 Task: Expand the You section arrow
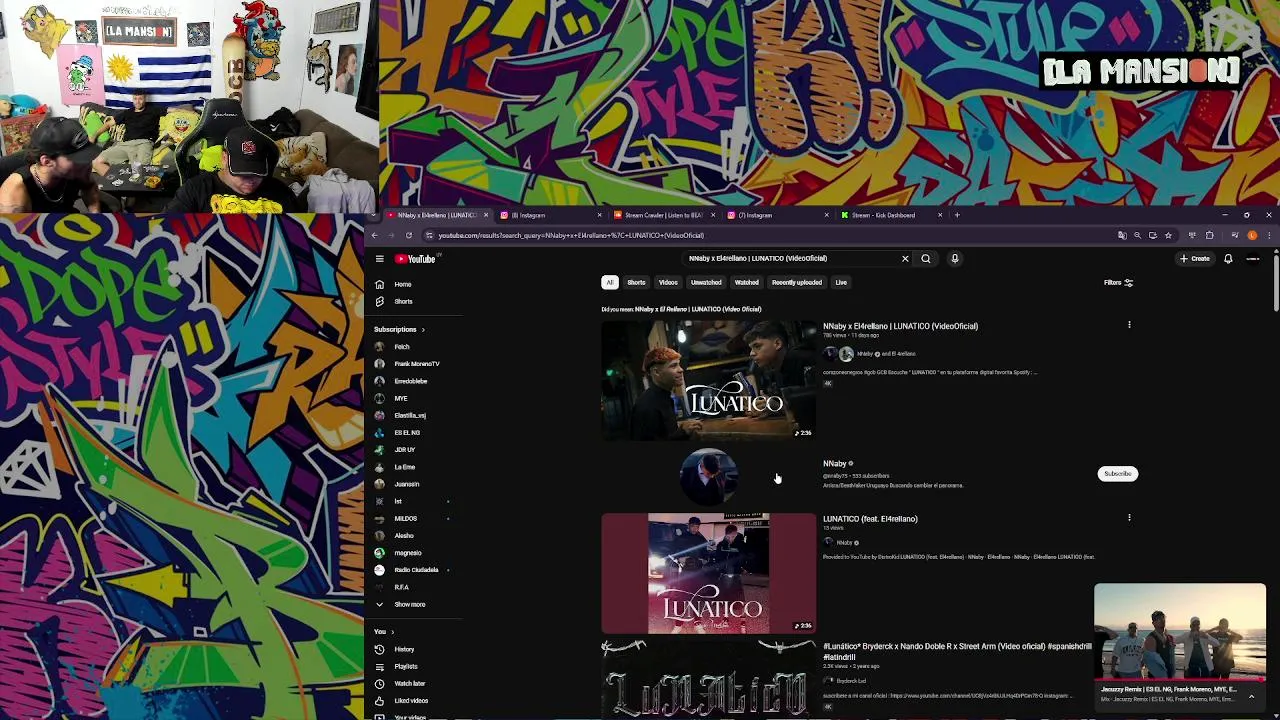[392, 632]
